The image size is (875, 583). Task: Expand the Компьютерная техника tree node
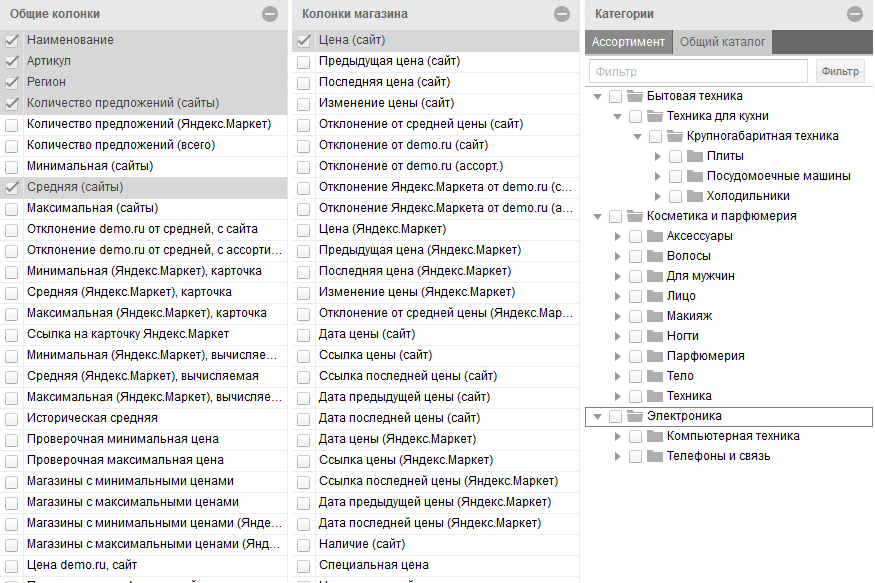coord(617,436)
